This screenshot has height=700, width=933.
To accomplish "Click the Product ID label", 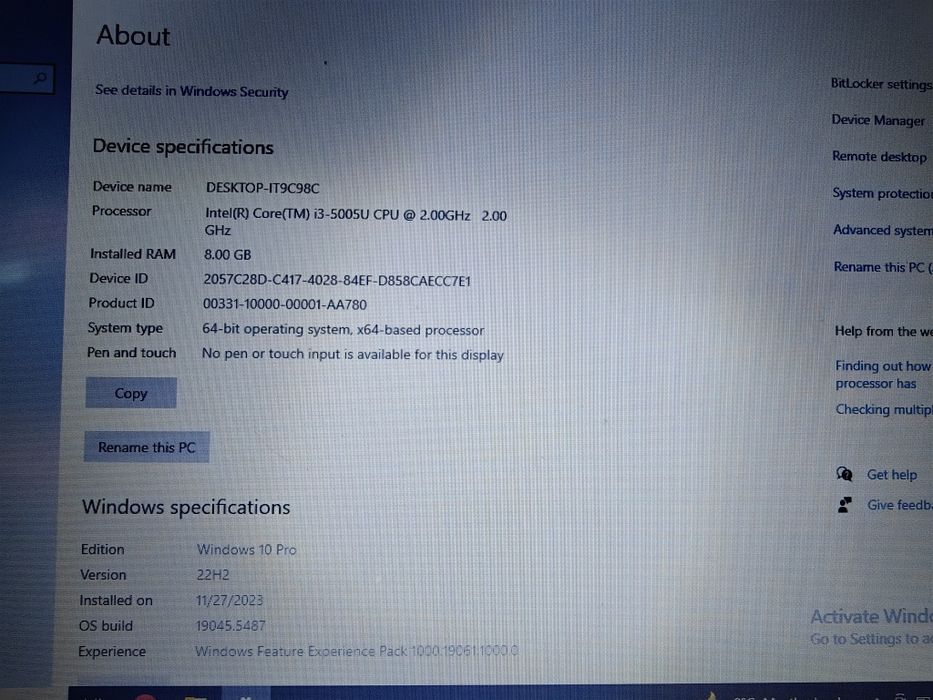I will [x=121, y=303].
